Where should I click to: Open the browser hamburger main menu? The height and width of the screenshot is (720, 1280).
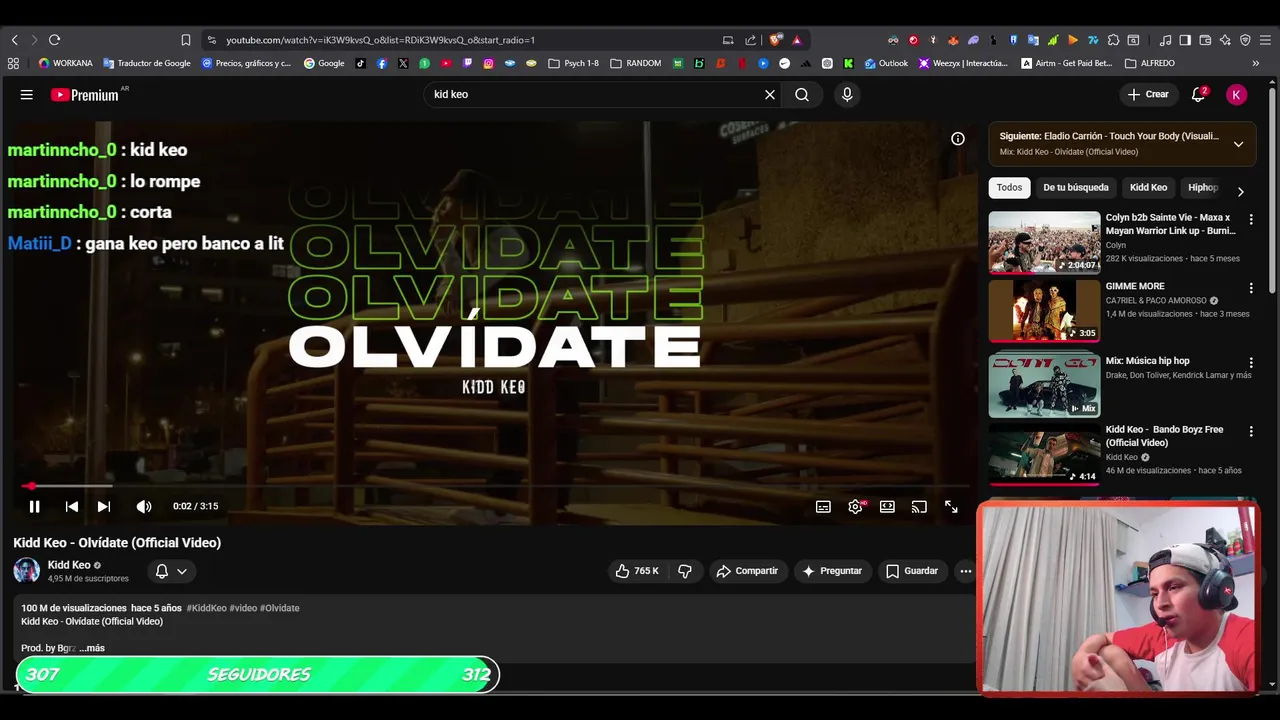click(x=1264, y=40)
